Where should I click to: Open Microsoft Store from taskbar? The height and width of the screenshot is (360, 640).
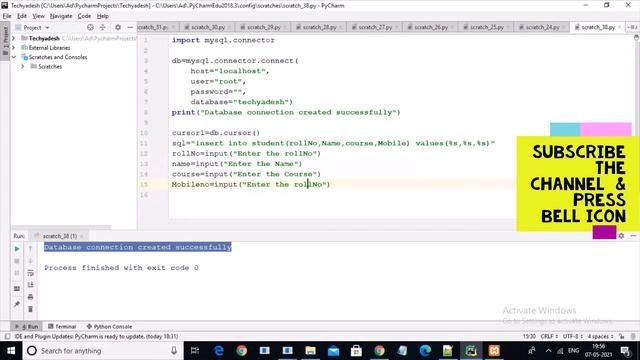(356, 351)
